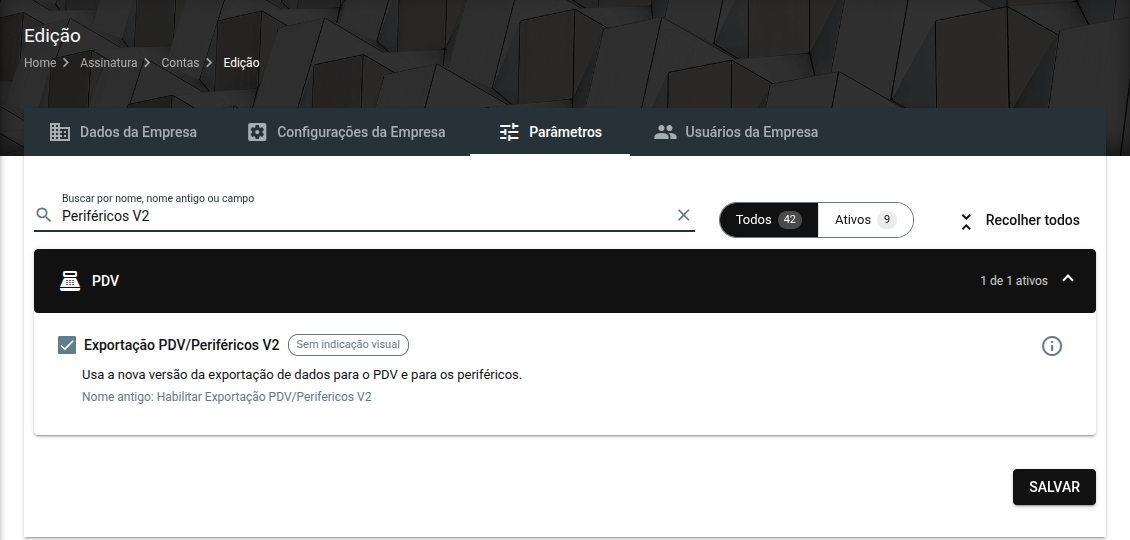
Task: Switch to the Ativos filter
Action: (866, 220)
